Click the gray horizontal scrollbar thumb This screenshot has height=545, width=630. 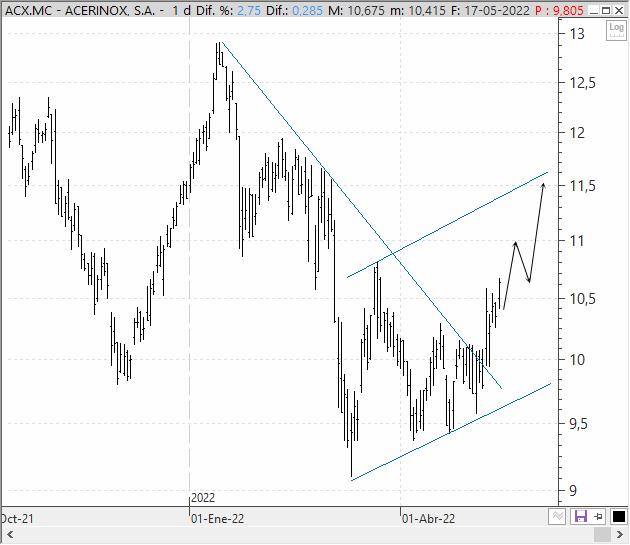point(602,535)
